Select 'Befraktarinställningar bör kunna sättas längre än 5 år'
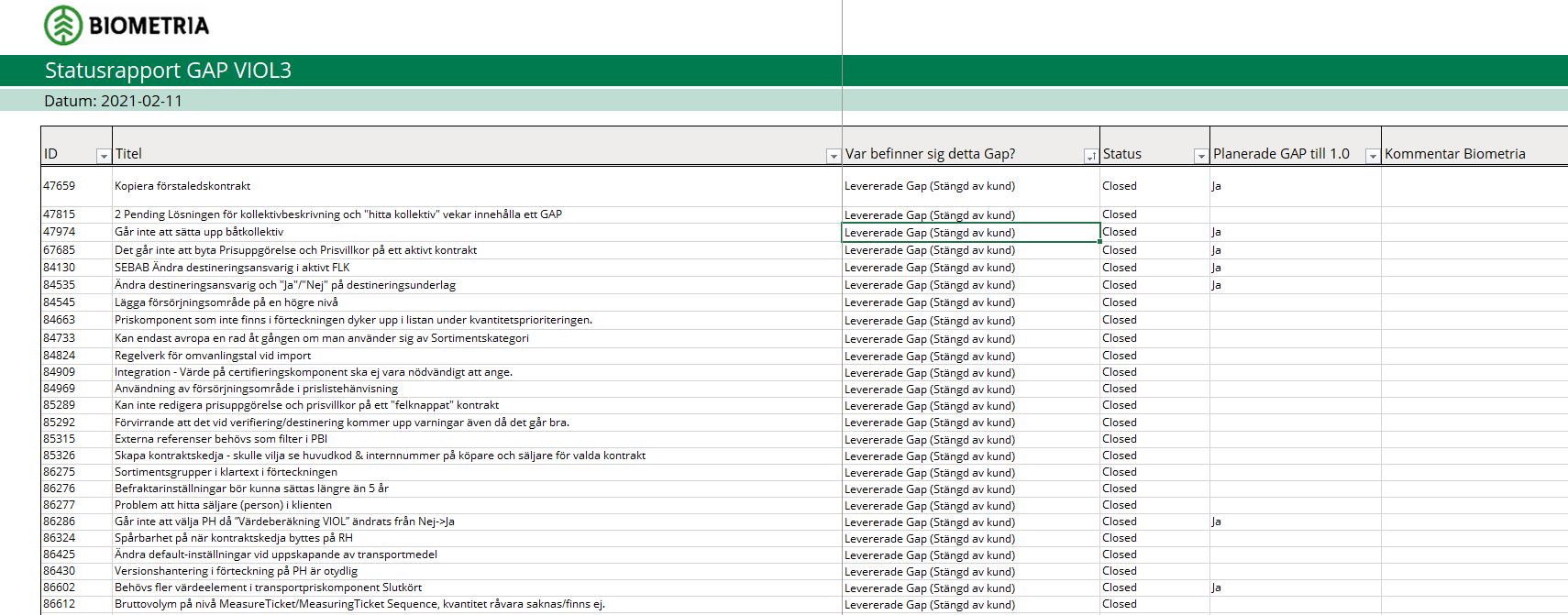 pos(251,489)
